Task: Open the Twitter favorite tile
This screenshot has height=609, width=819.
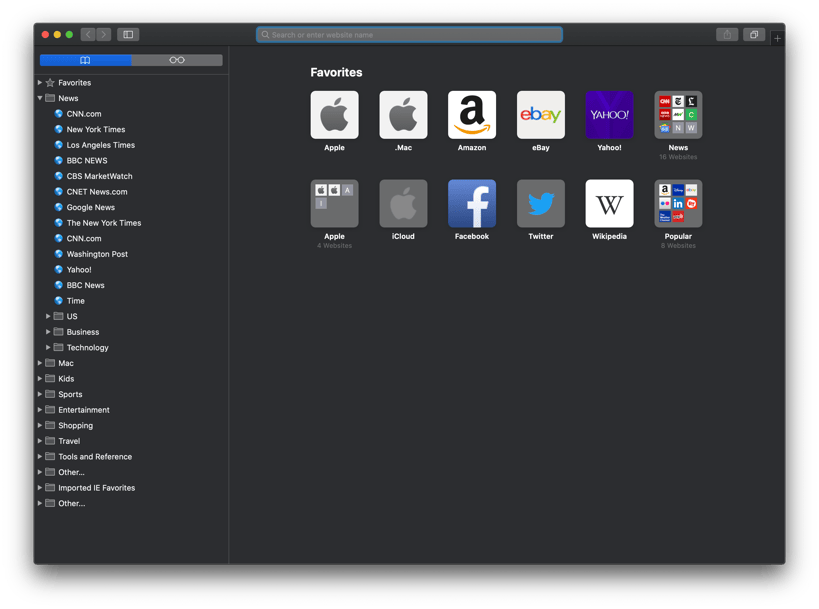Action: point(541,204)
